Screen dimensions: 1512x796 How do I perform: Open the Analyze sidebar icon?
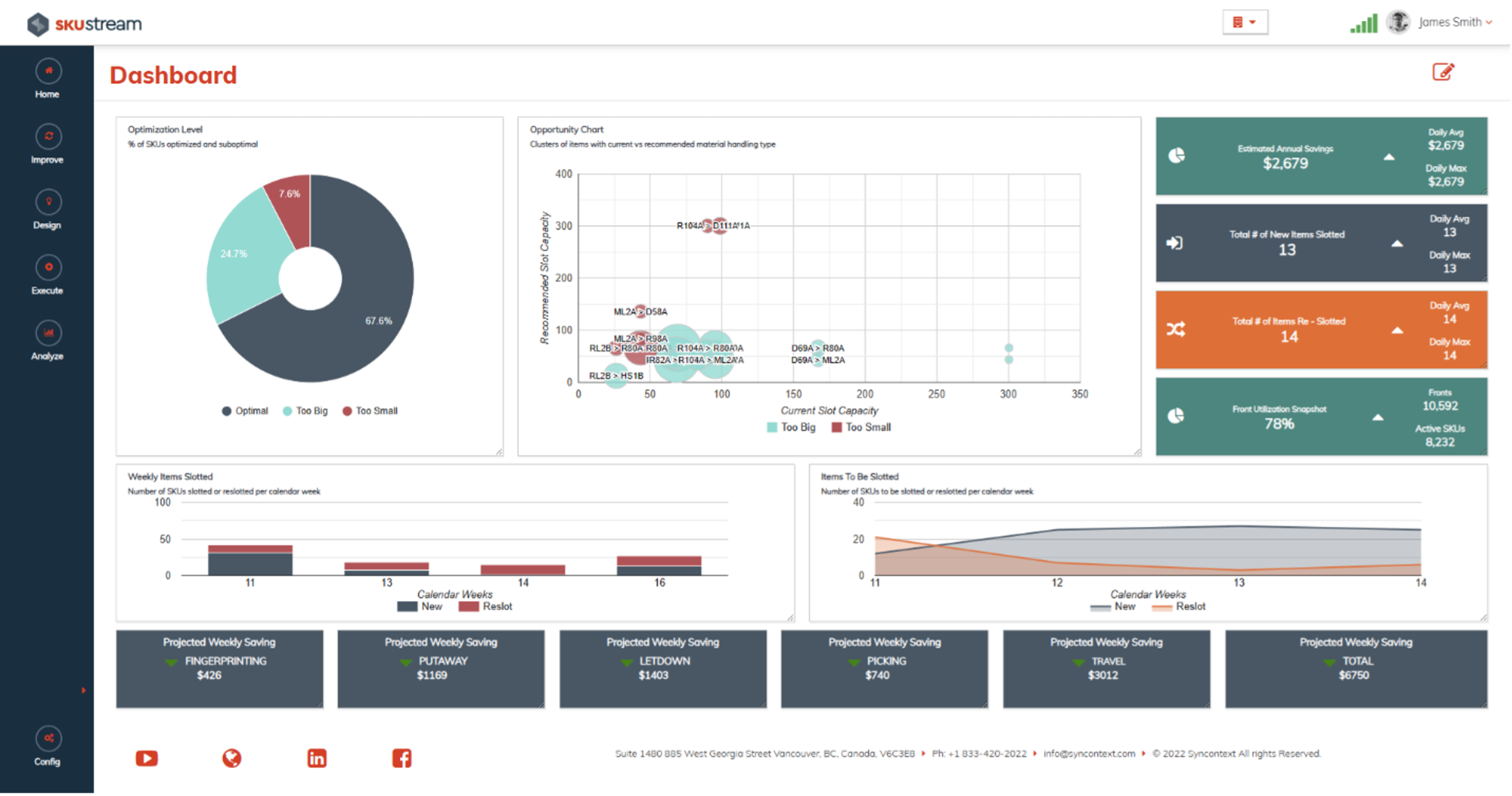(48, 333)
